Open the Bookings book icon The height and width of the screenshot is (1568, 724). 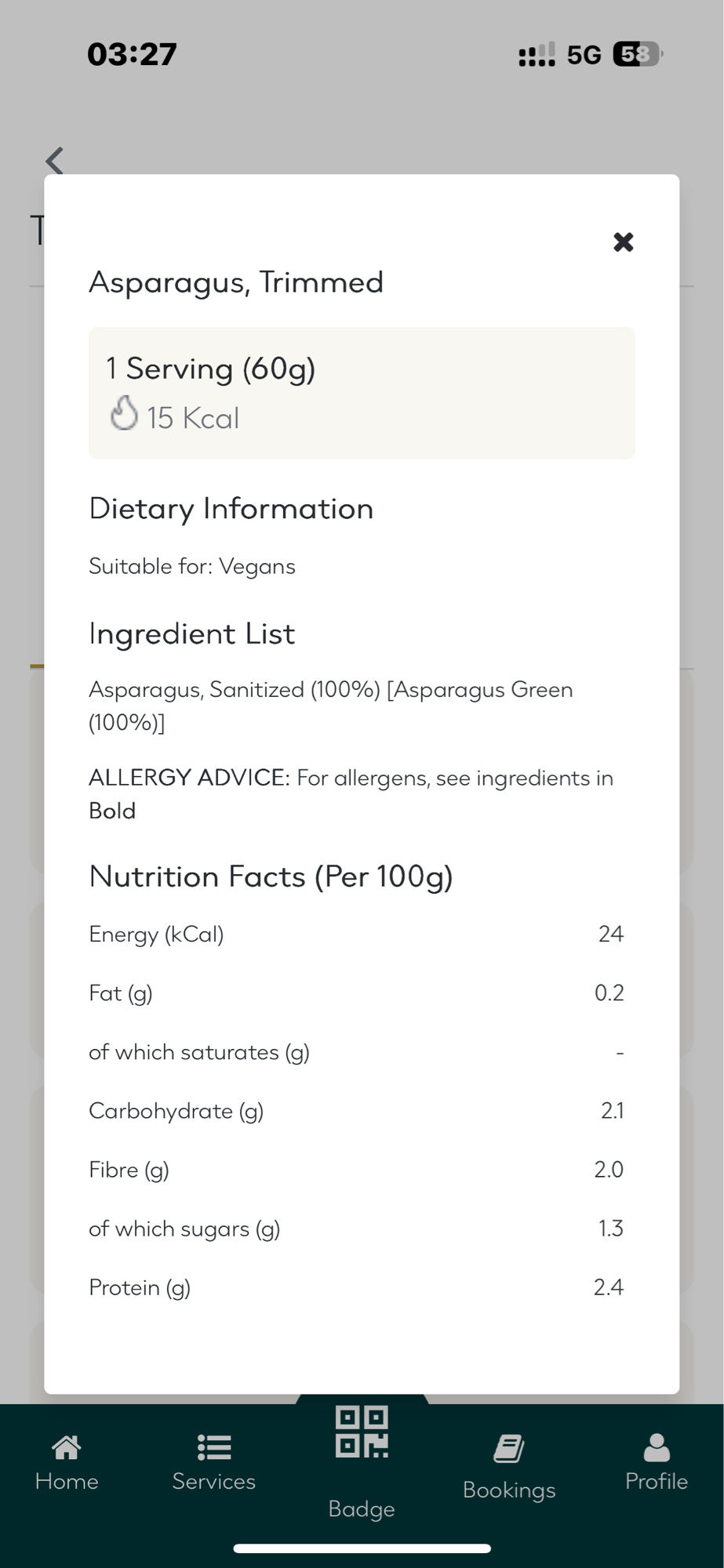tap(509, 1449)
